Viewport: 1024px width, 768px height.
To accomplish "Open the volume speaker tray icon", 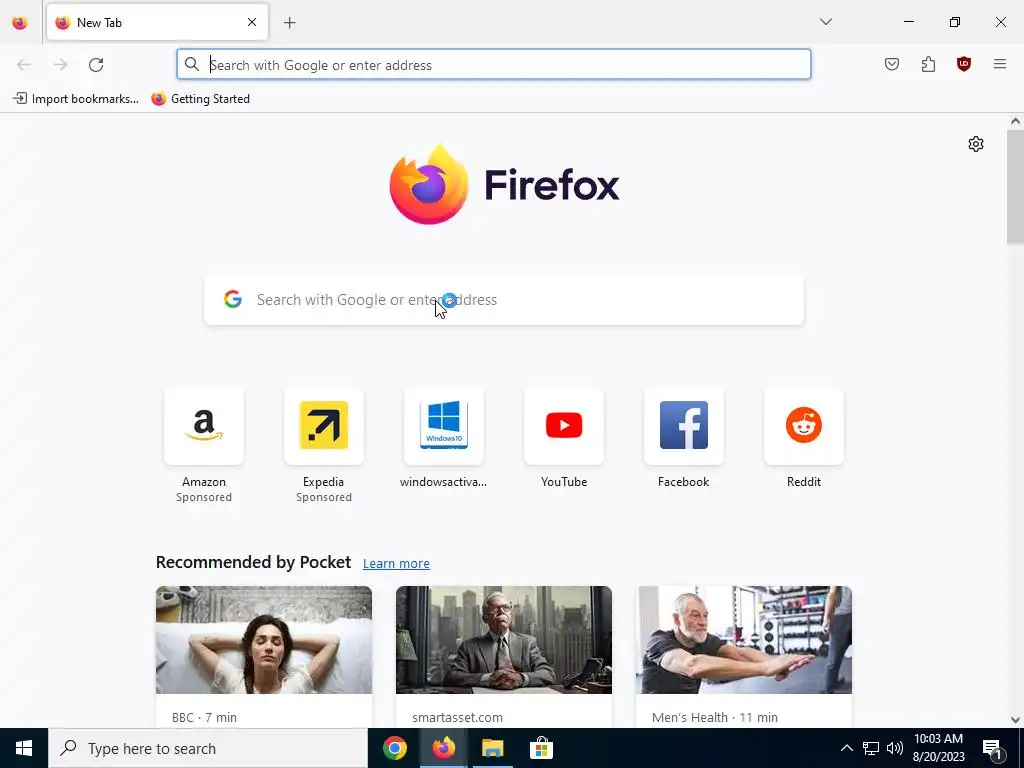I will (x=895, y=748).
